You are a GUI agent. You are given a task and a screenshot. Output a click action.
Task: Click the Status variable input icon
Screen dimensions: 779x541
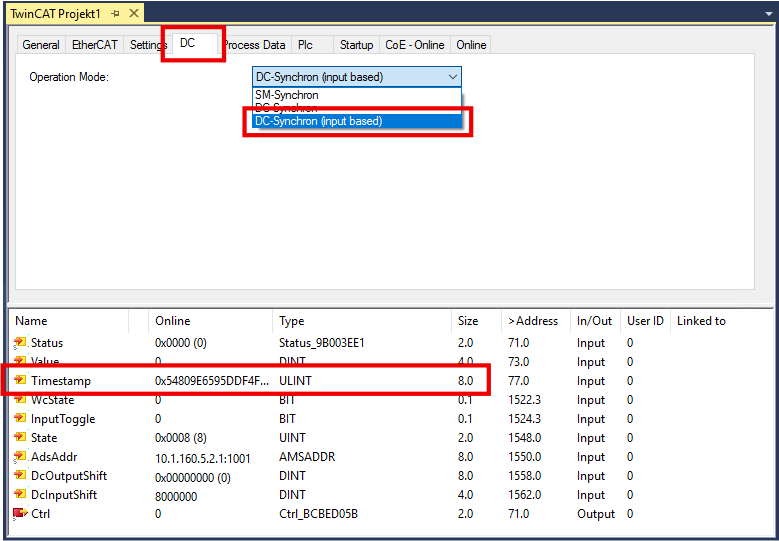tap(19, 343)
